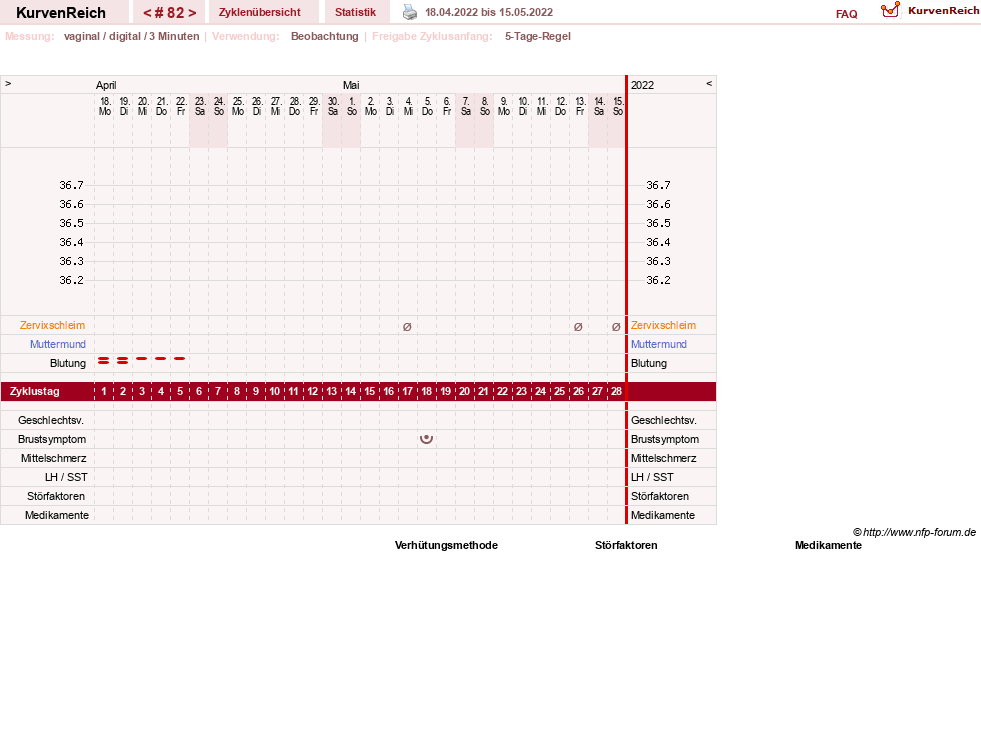Click the KurvenReich title tab
Screen dimensions: 981x744
click(x=61, y=13)
